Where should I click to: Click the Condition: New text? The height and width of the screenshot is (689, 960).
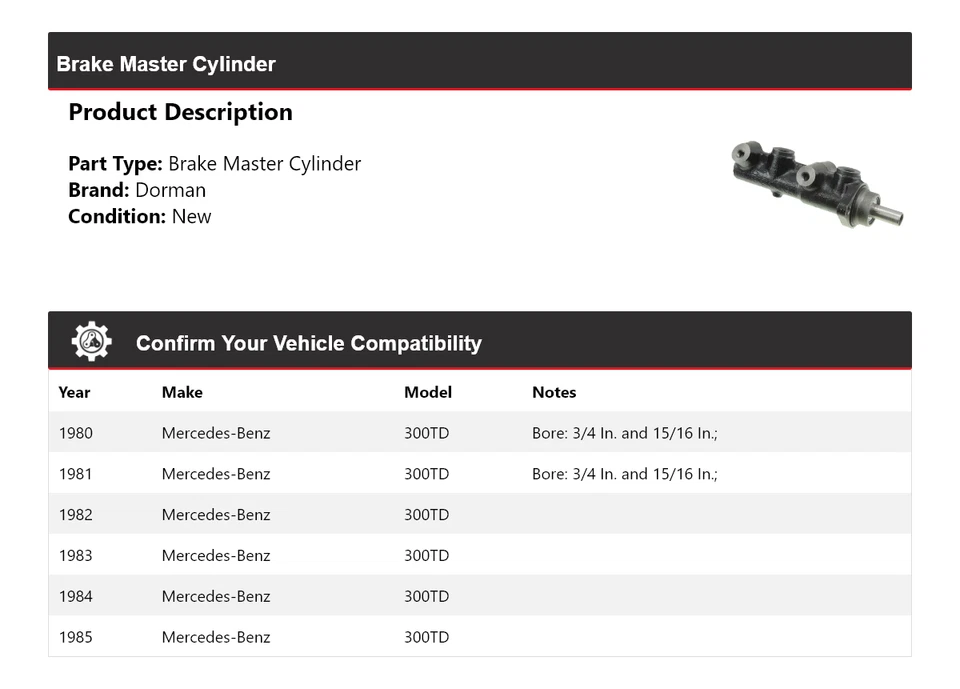point(140,216)
